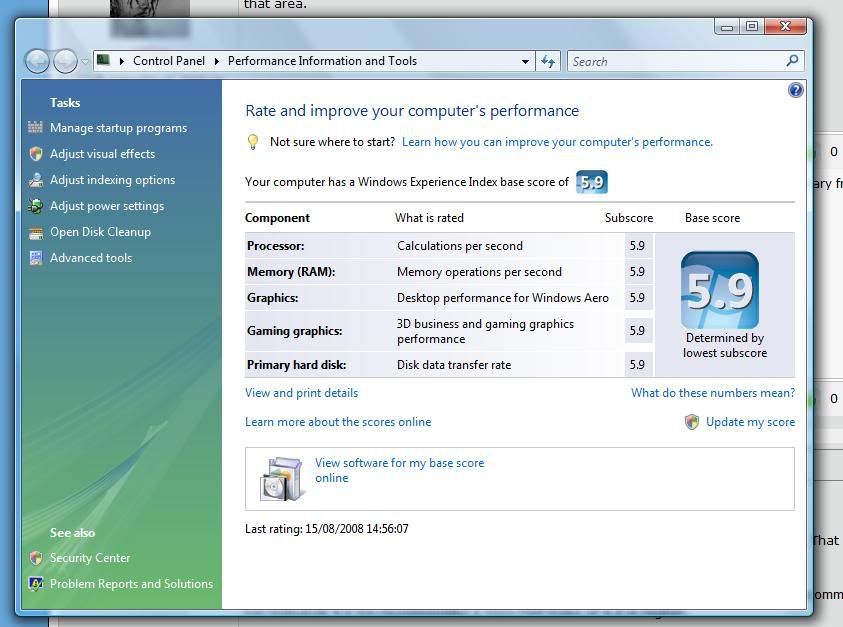The height and width of the screenshot is (627, 843).
Task: Click Disk data transfer rate text
Action: coord(454,365)
